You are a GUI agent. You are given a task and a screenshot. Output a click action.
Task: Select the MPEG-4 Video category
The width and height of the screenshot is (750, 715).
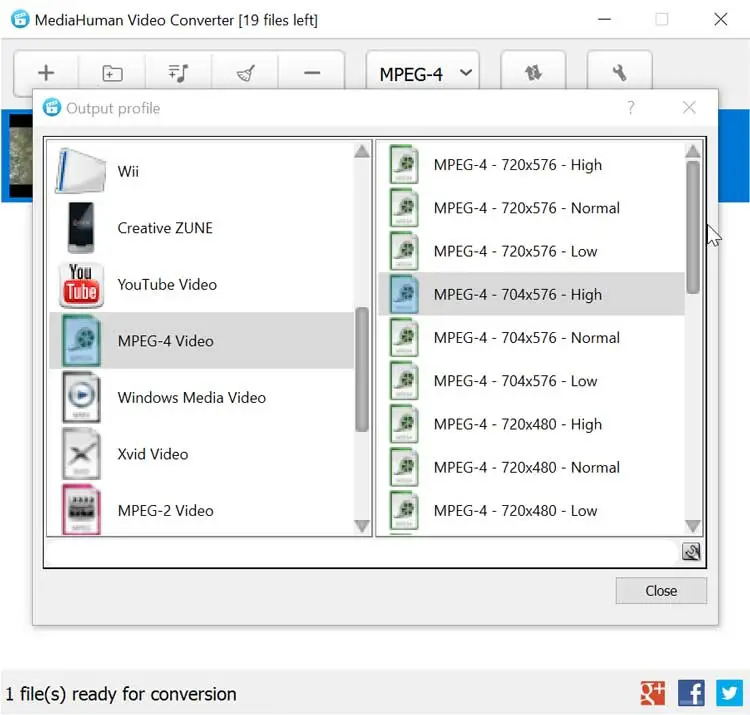pyautogui.click(x=201, y=341)
